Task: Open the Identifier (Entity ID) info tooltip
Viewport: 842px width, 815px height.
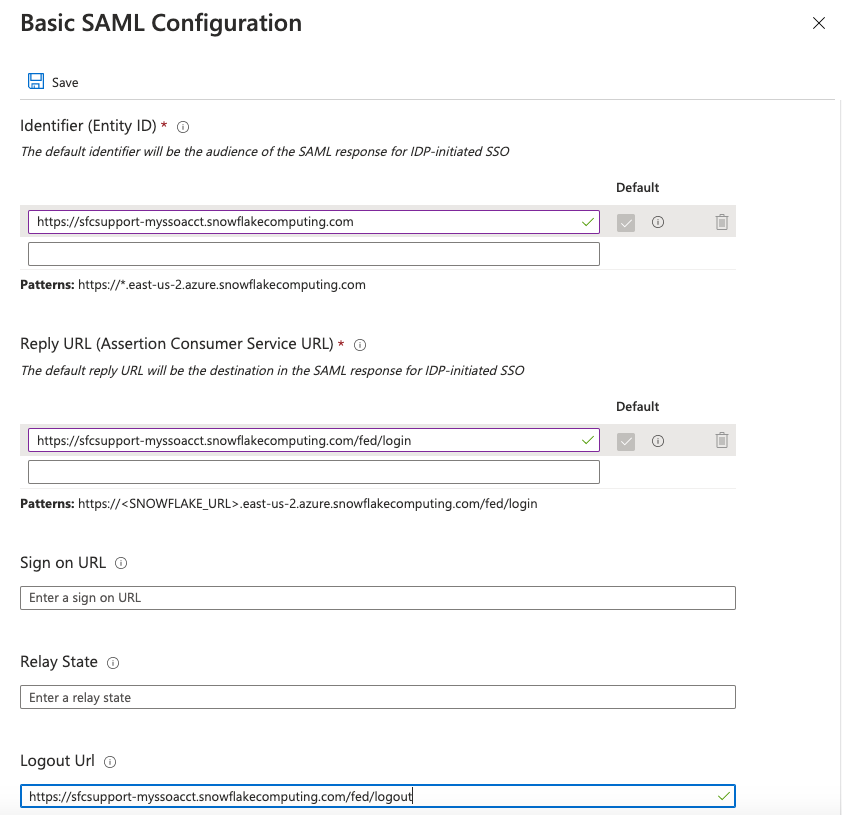Action: click(x=183, y=126)
